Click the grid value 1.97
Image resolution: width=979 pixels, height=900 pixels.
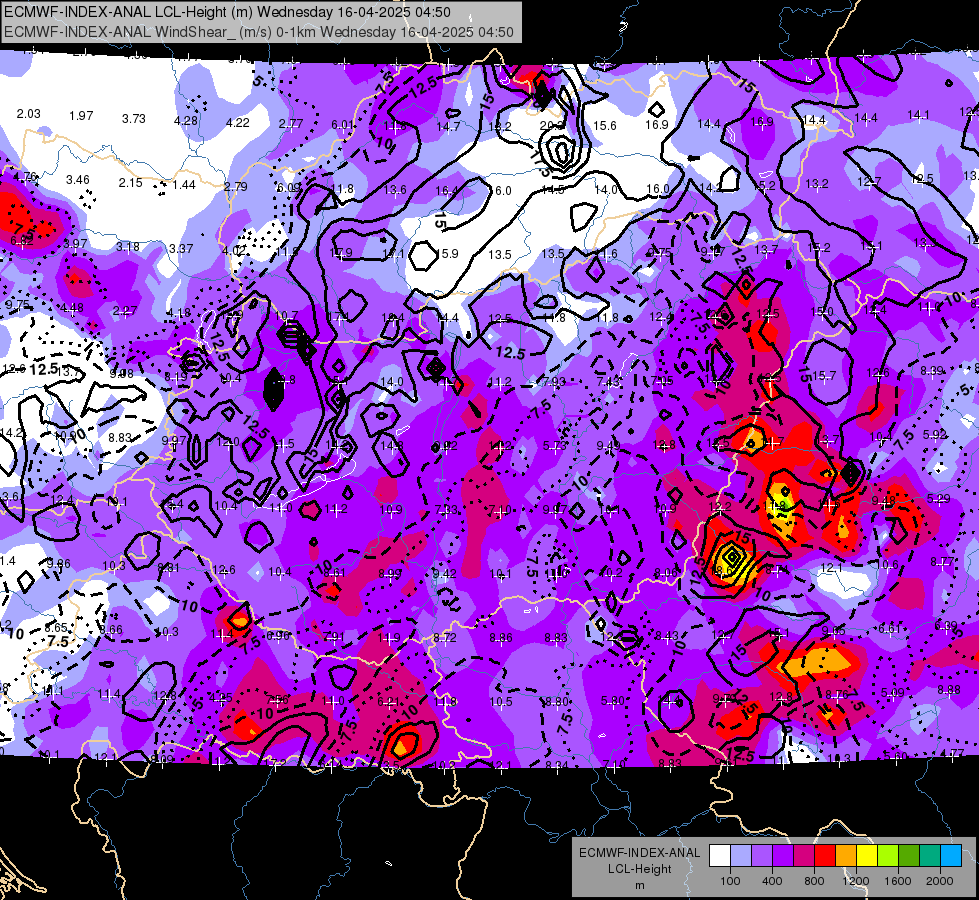[x=81, y=116]
